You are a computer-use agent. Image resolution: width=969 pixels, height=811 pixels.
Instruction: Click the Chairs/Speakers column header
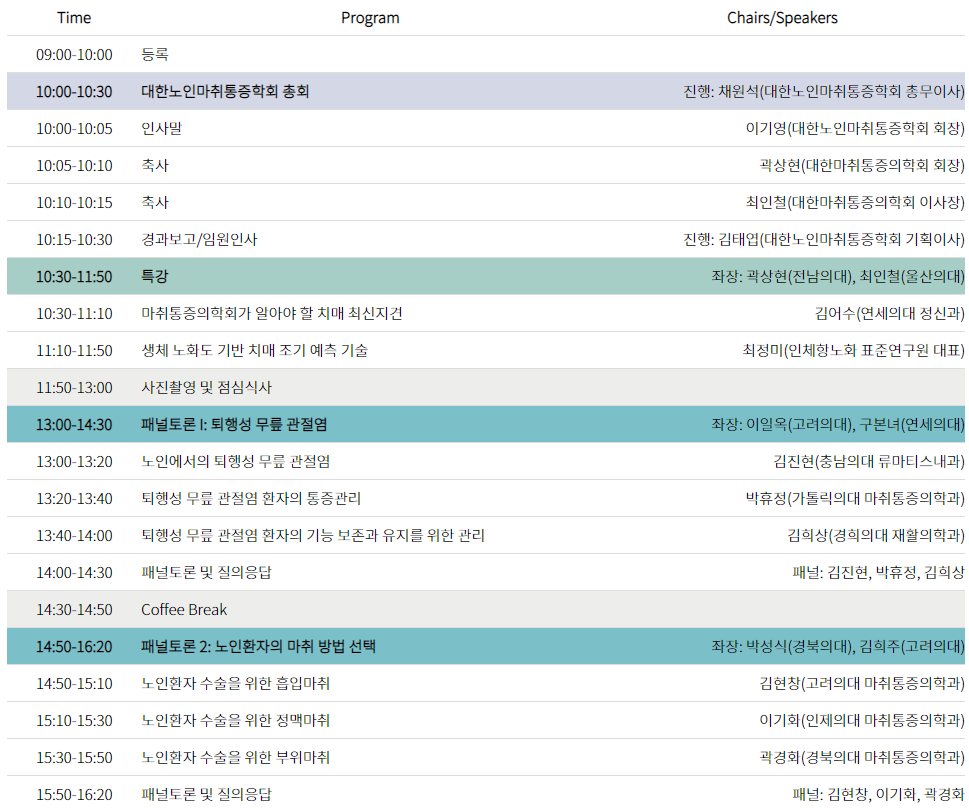782,18
